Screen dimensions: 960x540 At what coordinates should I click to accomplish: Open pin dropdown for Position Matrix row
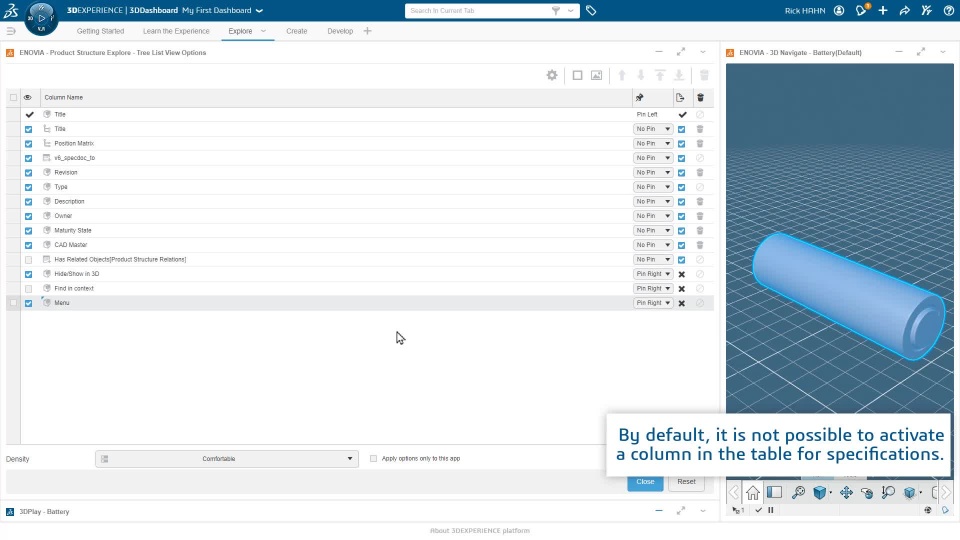coord(653,143)
